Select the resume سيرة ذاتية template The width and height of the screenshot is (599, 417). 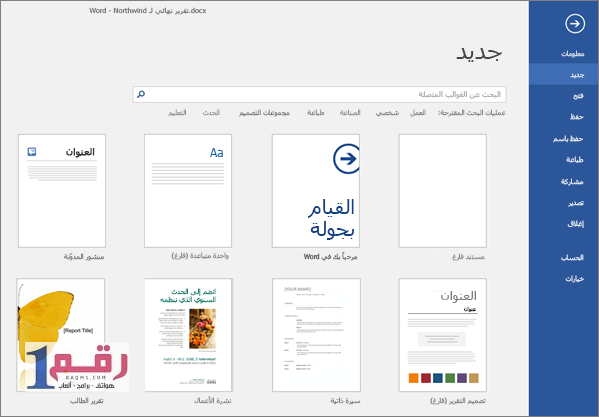point(316,335)
